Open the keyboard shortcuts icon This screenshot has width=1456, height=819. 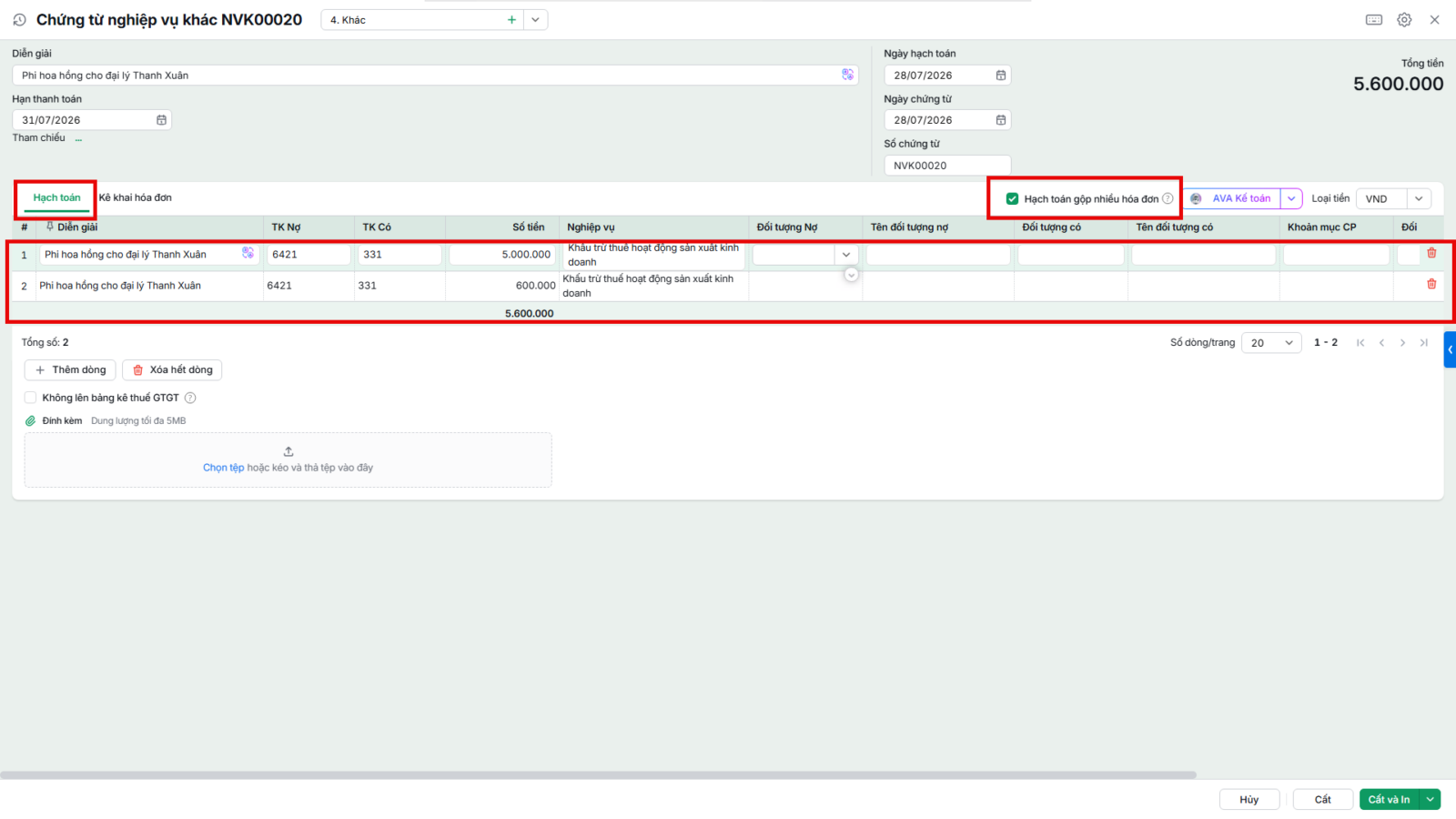pos(1374,20)
